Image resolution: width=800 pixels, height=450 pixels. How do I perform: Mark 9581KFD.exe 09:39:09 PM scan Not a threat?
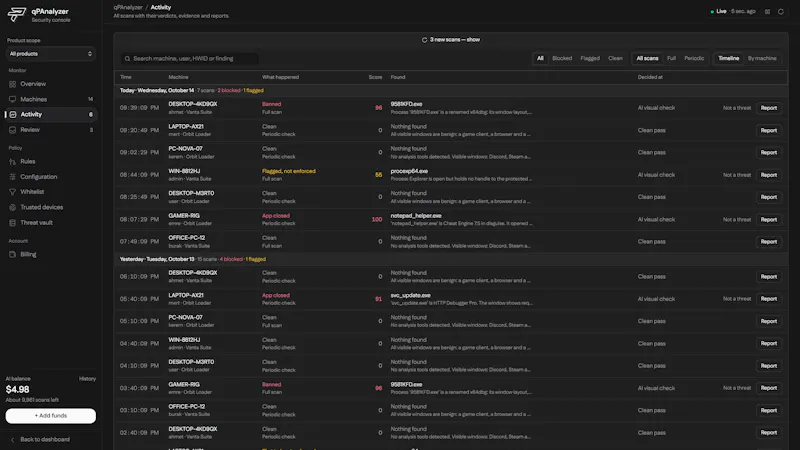[737, 108]
